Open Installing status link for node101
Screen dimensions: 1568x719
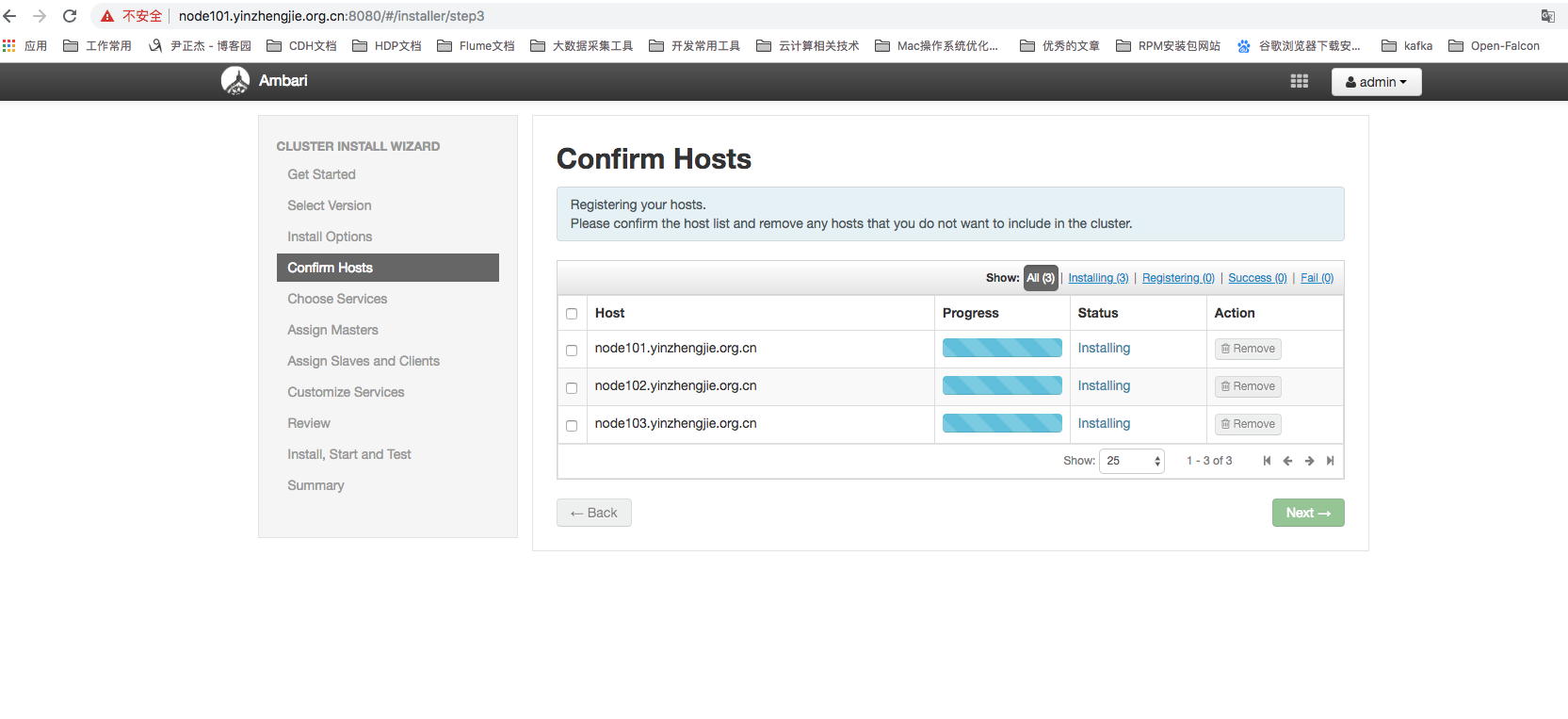[x=1104, y=348]
